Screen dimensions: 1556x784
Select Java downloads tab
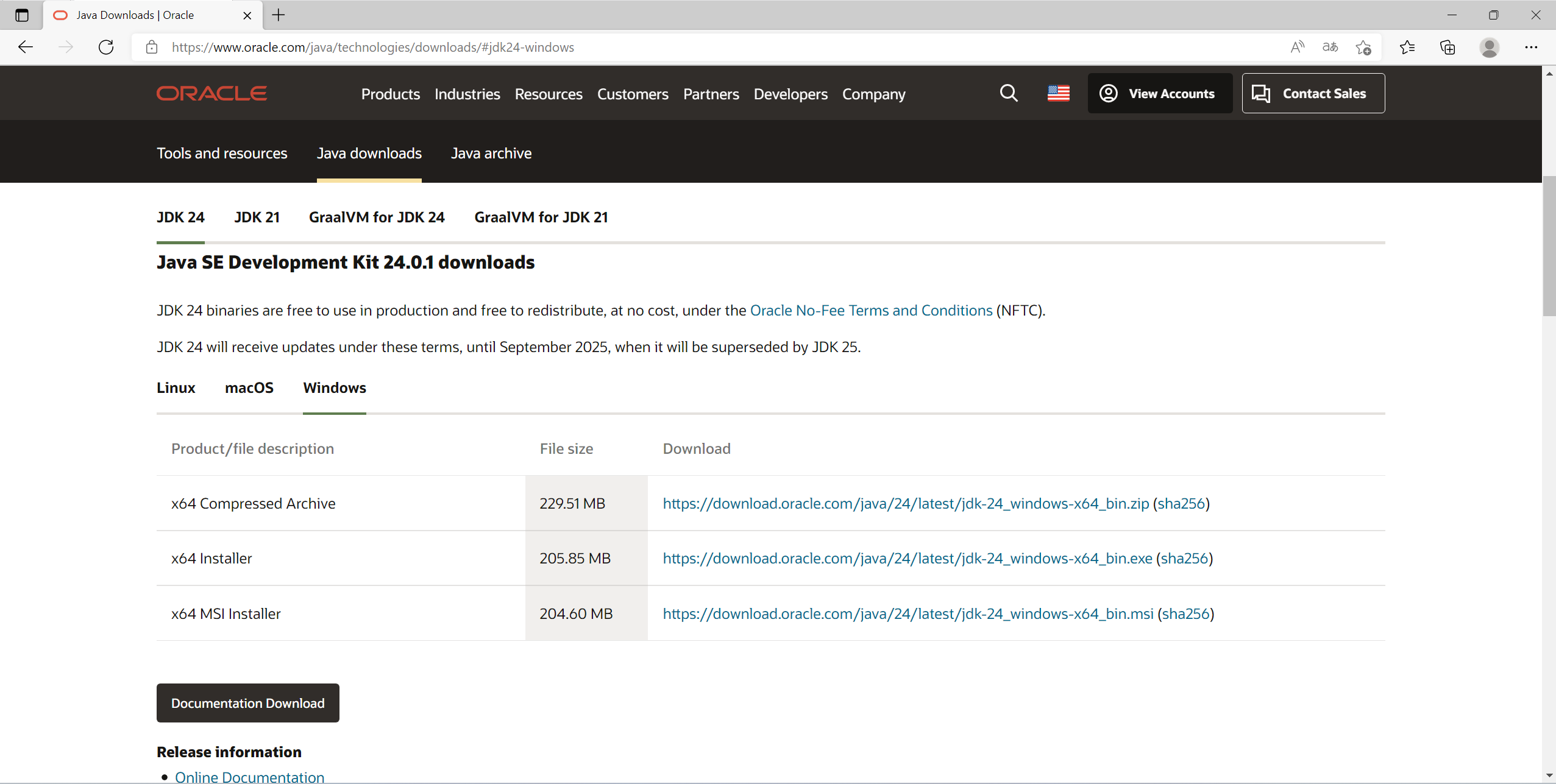[x=369, y=153]
